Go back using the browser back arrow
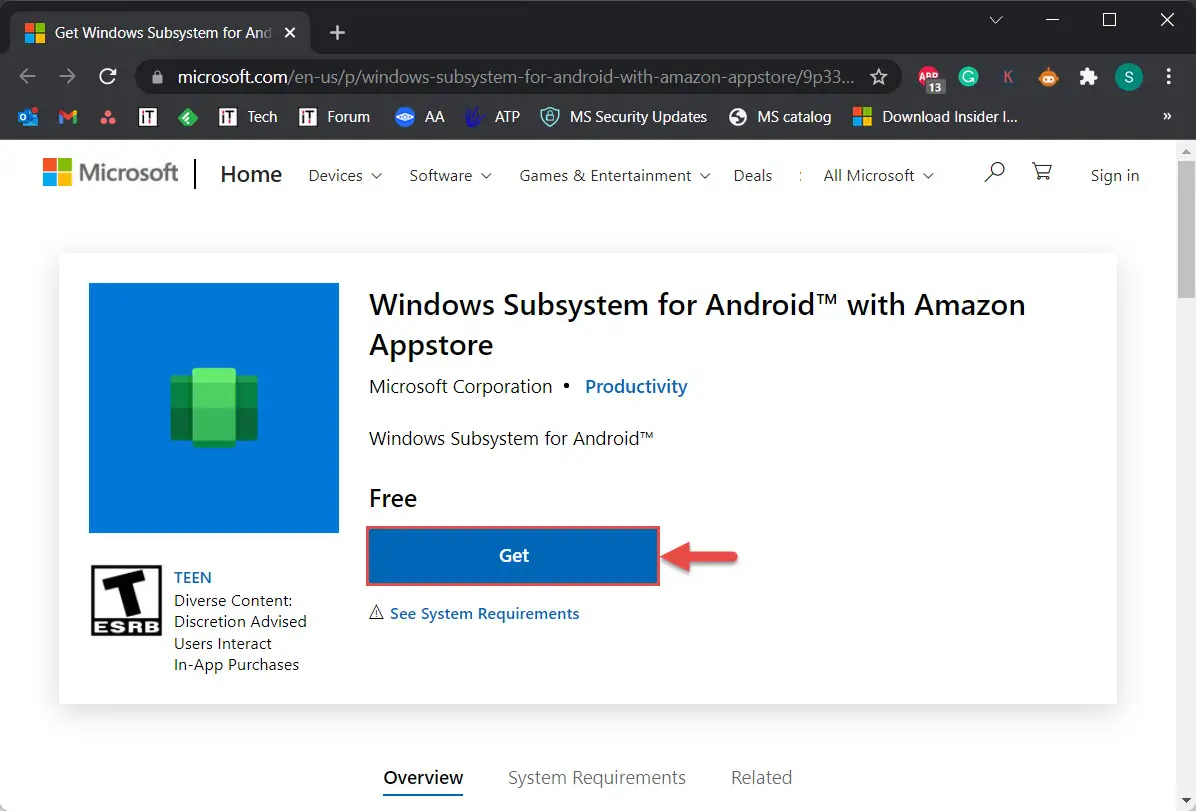The width and height of the screenshot is (1196, 811). point(26,76)
